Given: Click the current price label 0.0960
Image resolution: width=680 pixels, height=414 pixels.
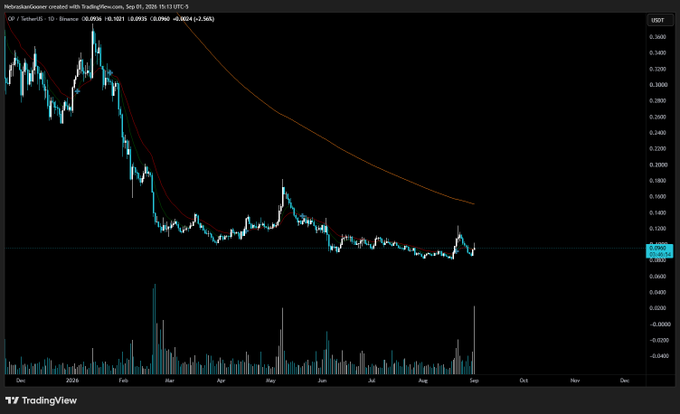Looking at the screenshot, I should pos(659,248).
